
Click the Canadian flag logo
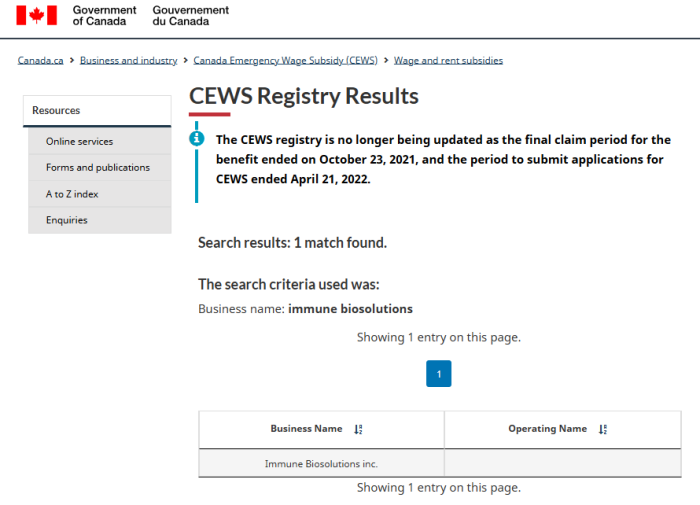tap(37, 15)
